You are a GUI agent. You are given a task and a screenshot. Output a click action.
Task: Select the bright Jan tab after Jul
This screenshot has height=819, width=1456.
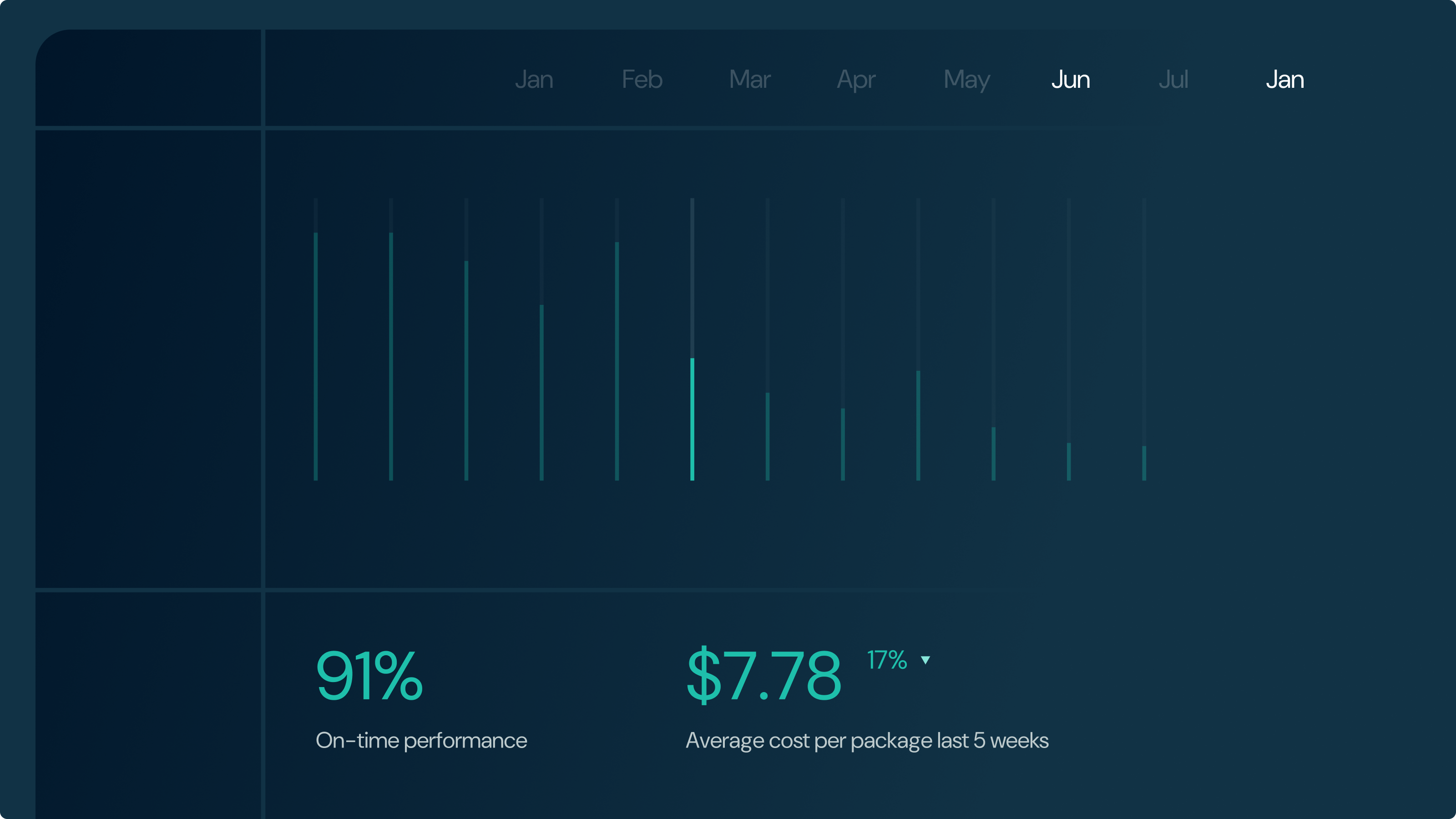1285,80
